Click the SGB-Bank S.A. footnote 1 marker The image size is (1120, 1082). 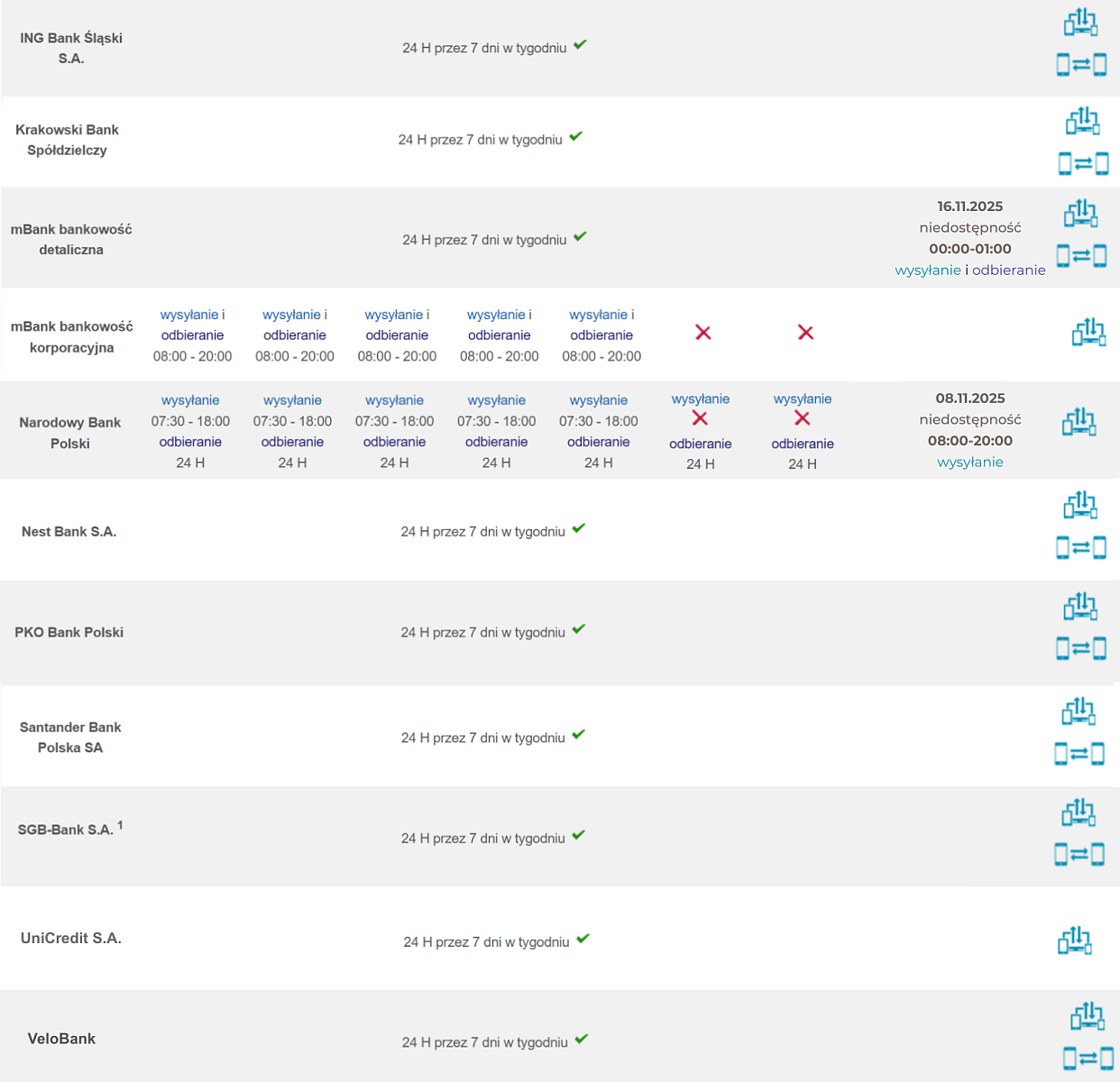(120, 825)
